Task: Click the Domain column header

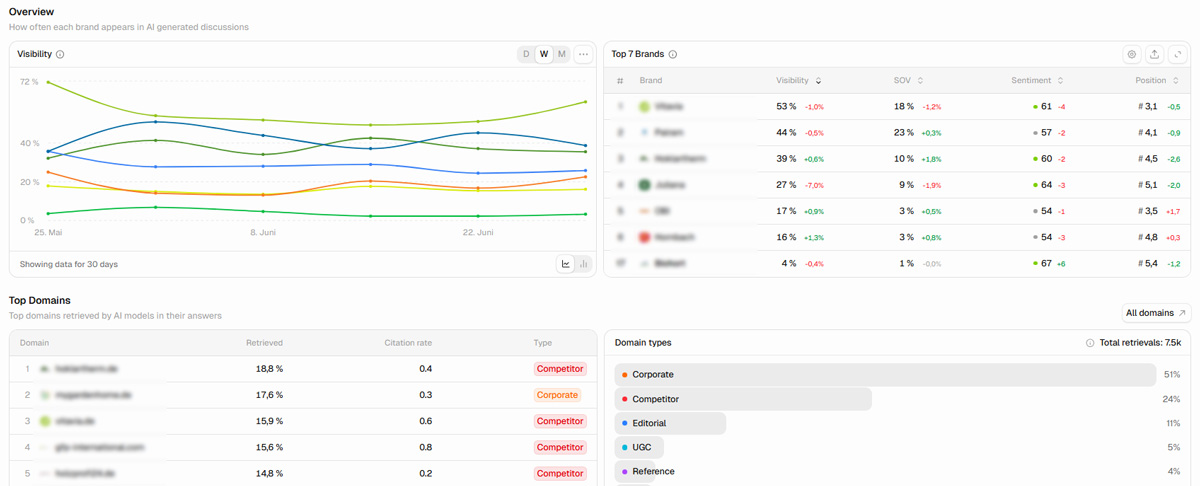Action: click(x=34, y=343)
